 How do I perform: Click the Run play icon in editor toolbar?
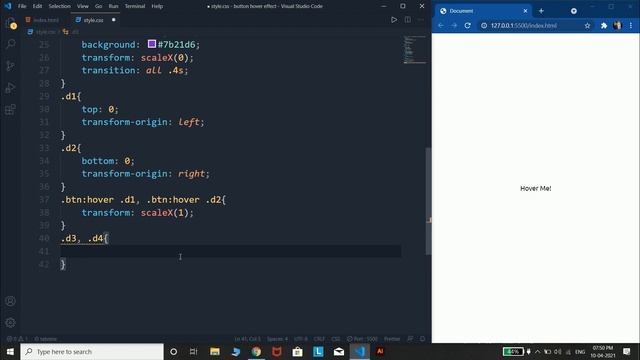pyautogui.click(x=394, y=20)
